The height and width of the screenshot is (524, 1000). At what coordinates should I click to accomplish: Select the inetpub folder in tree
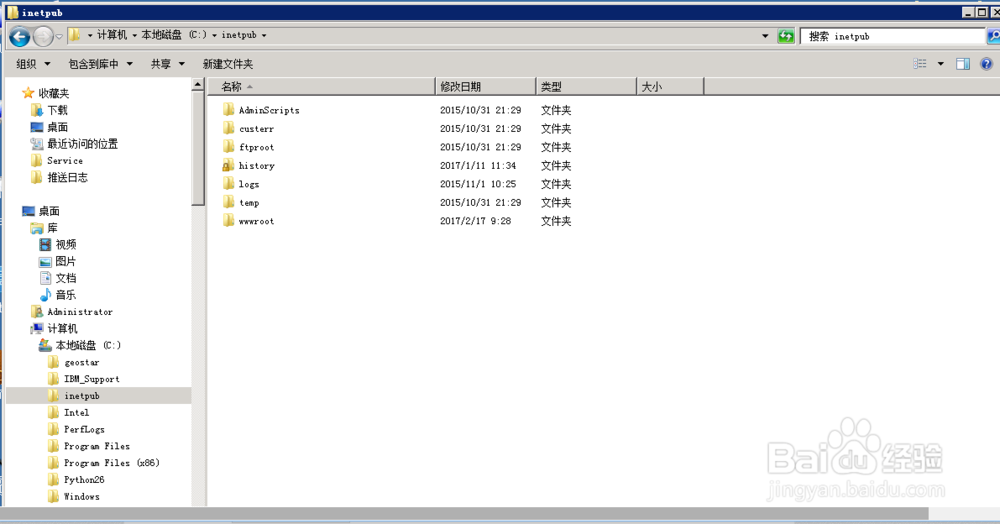point(74,395)
